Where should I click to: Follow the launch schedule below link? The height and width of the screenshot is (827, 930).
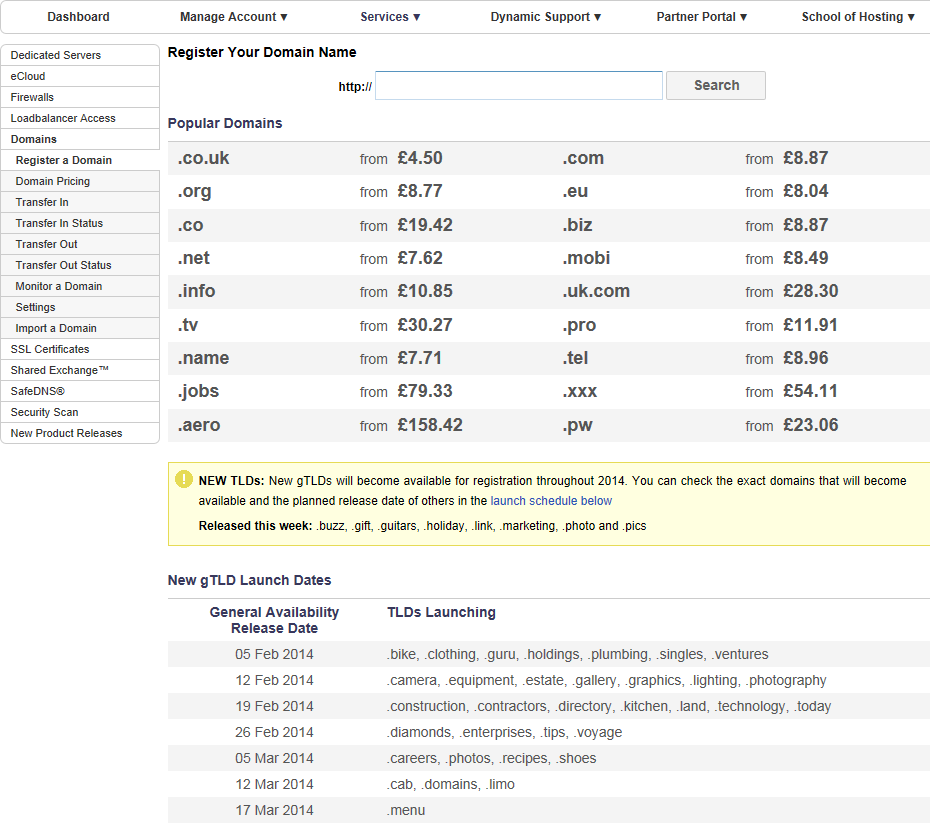point(551,501)
